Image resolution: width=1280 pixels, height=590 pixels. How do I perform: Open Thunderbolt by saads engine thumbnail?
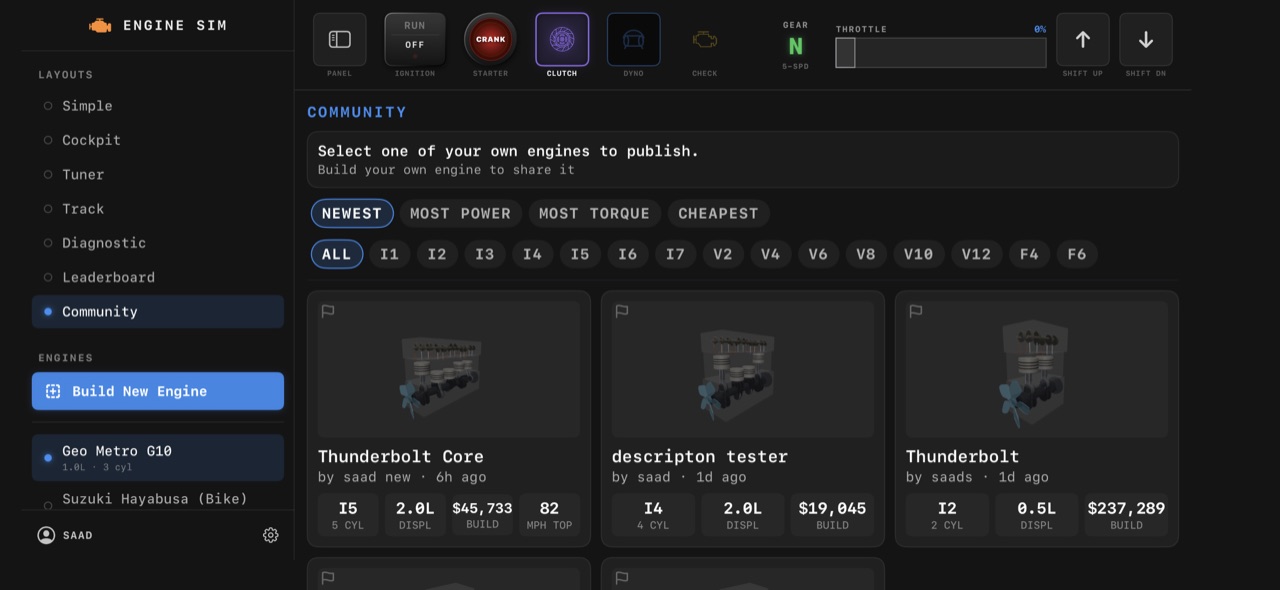point(1037,369)
